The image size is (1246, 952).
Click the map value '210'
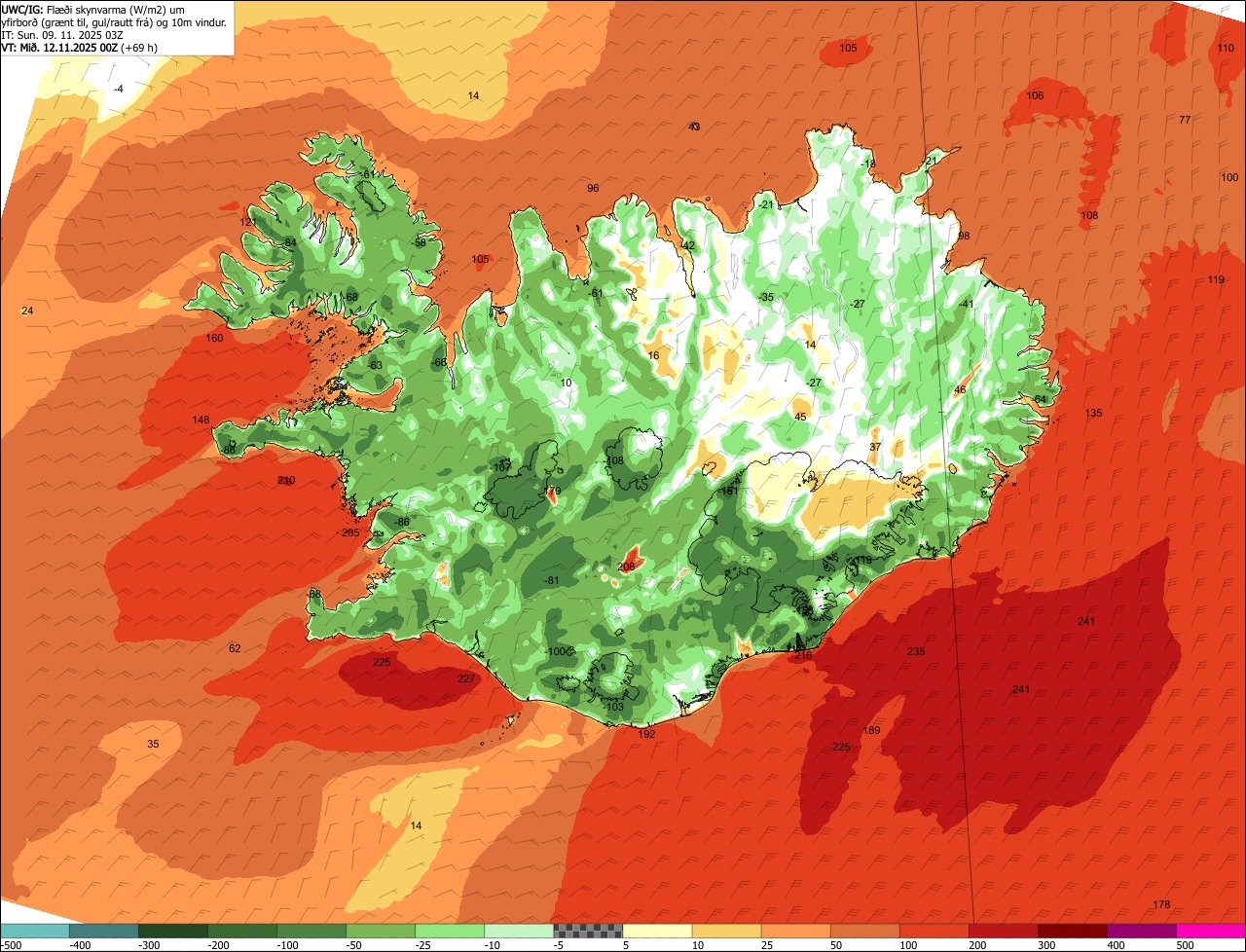286,481
